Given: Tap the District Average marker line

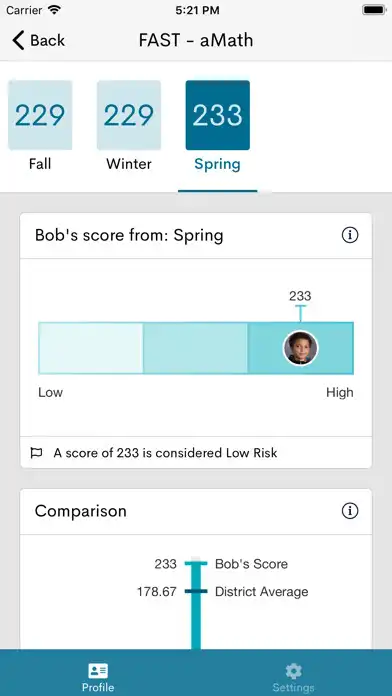Looking at the screenshot, I should (196, 591).
